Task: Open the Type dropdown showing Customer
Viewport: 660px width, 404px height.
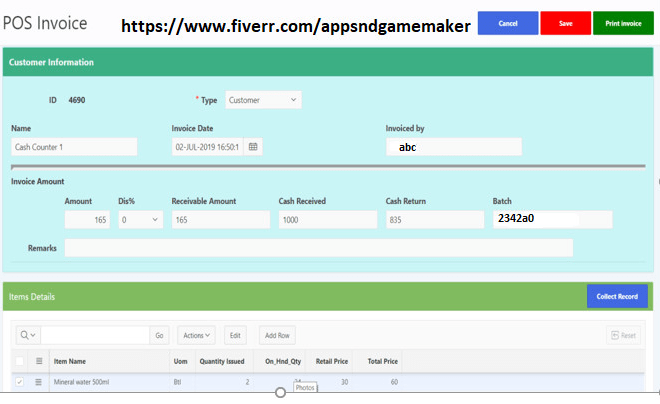Action: (x=263, y=100)
